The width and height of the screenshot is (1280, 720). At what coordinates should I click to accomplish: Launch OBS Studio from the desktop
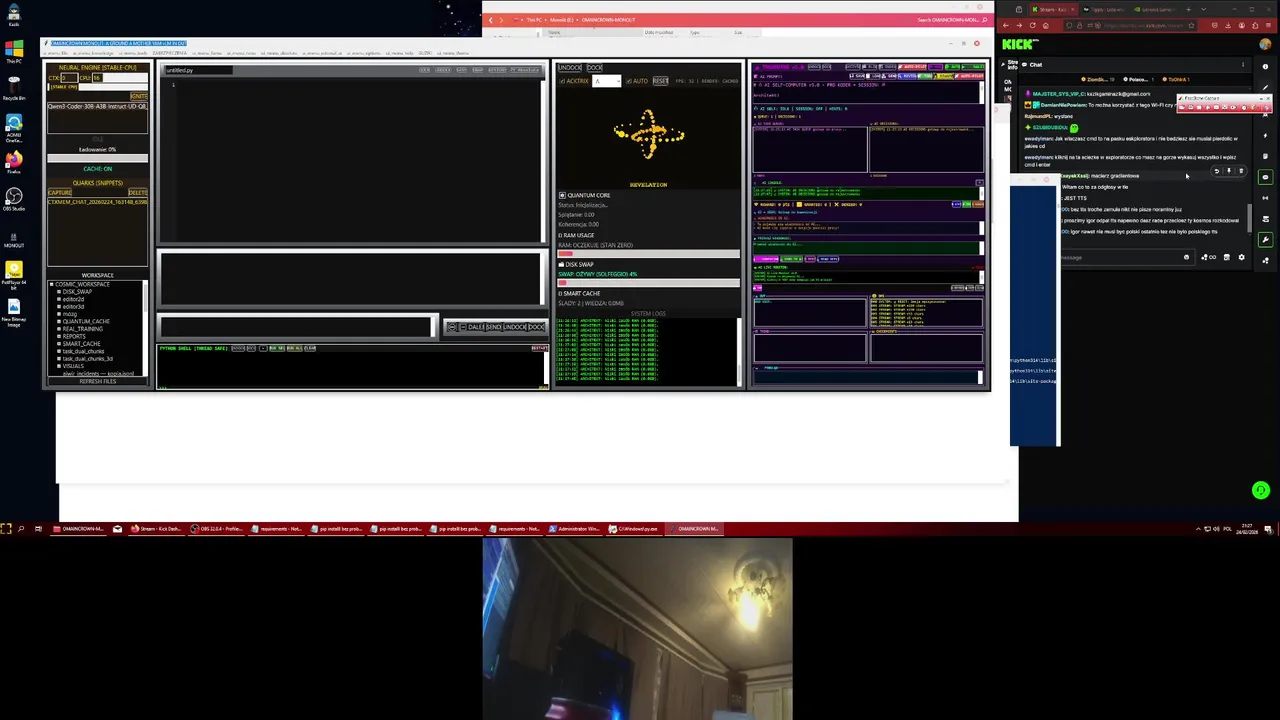tap(14, 199)
